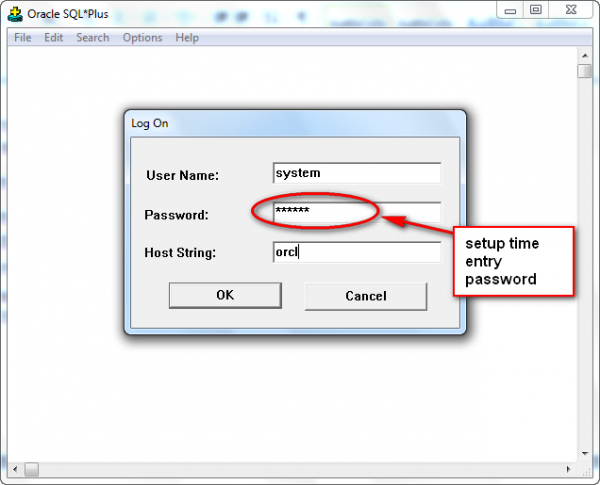Image resolution: width=600 pixels, height=485 pixels.
Task: Open the Search menu
Action: pyautogui.click(x=93, y=38)
